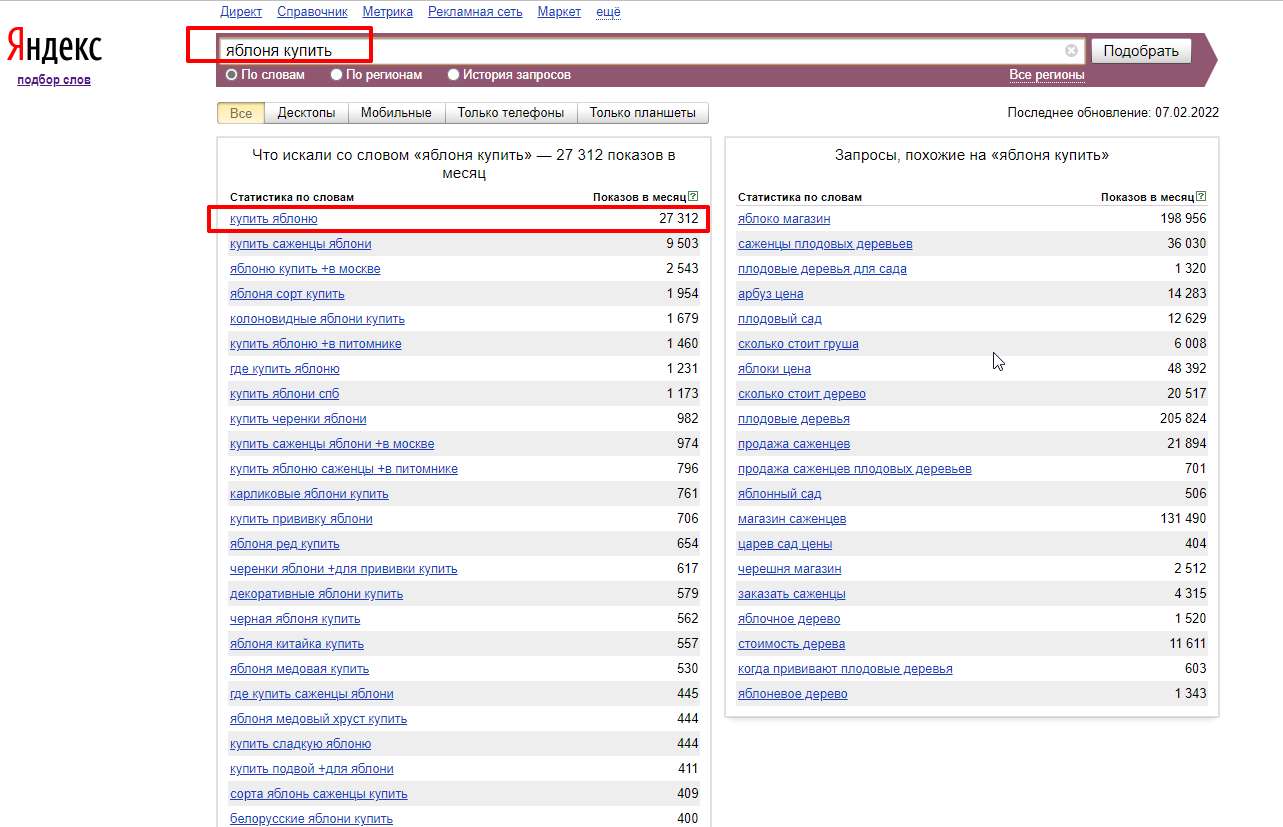Select the купить черенки яблони keyword

(x=298, y=419)
